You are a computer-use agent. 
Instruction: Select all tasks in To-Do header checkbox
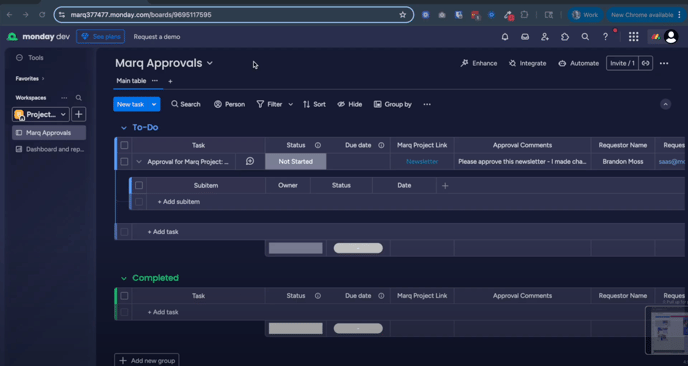125,145
